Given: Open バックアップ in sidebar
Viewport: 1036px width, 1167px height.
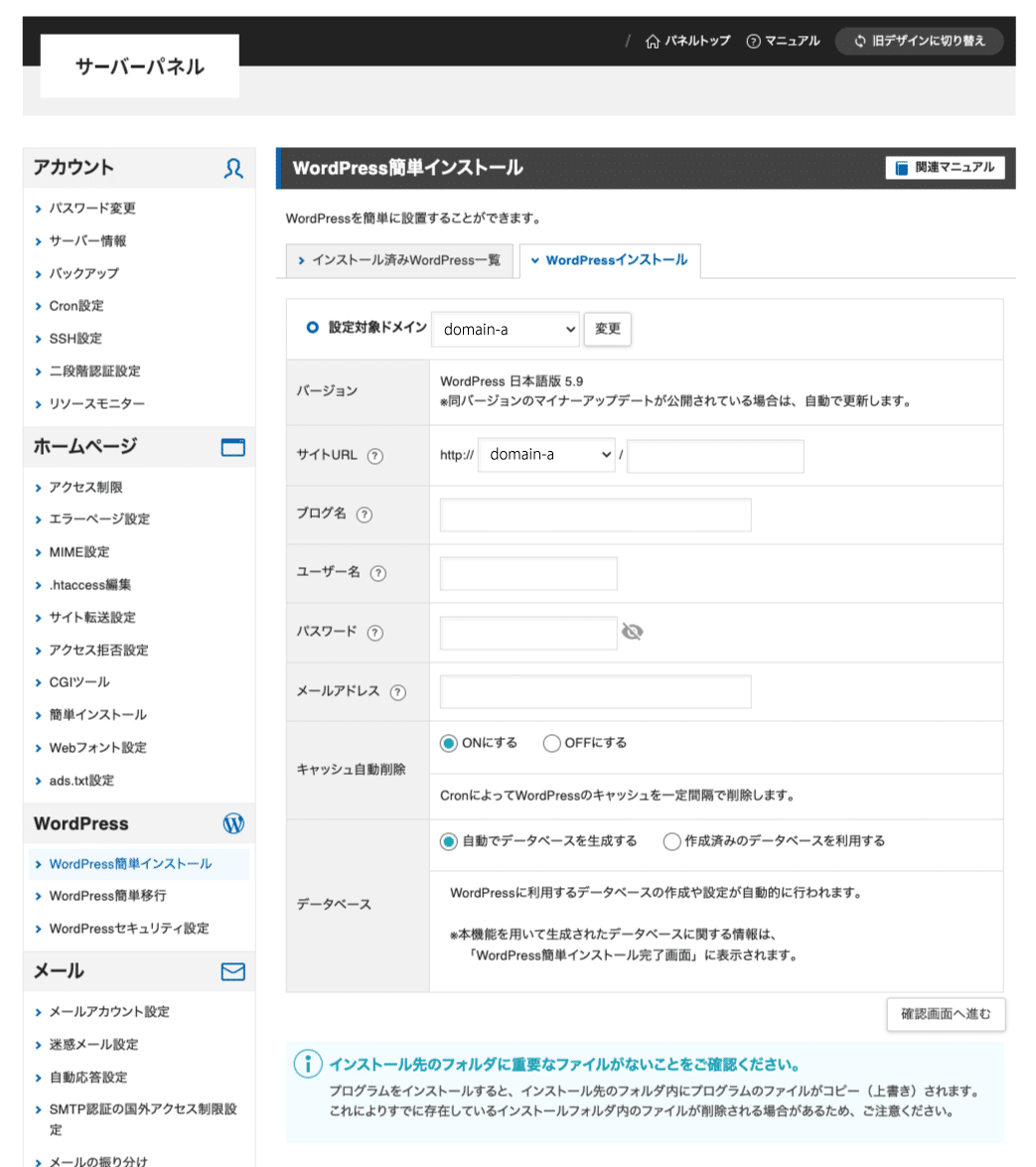Looking at the screenshot, I should click(84, 274).
